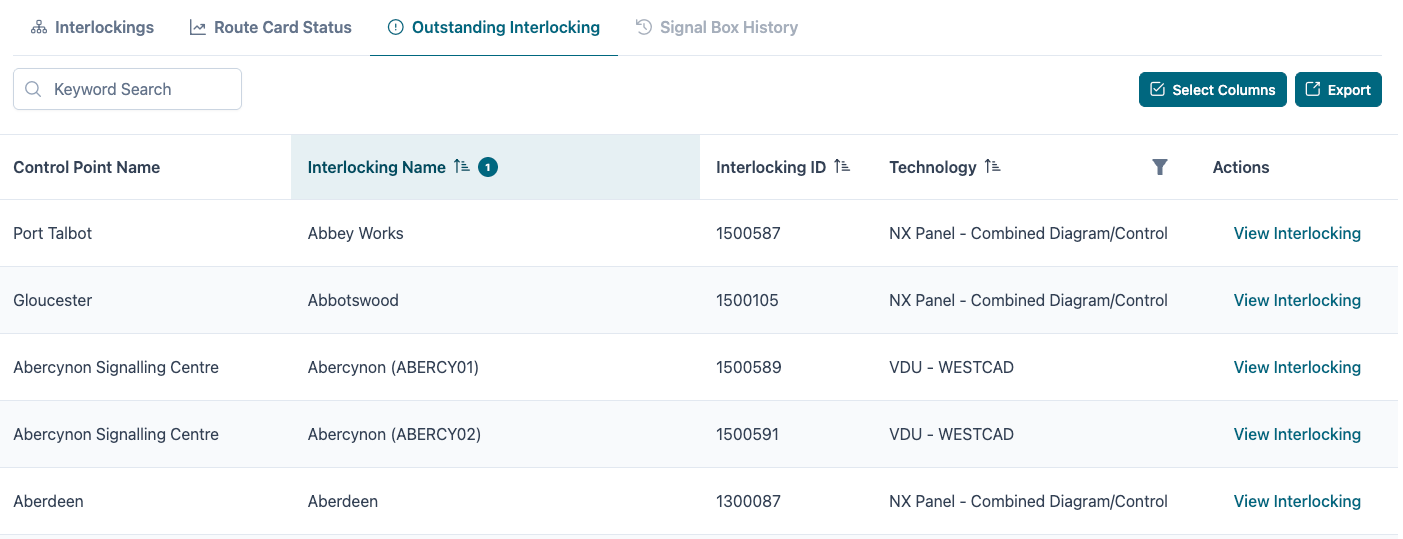Open the Route Card Status tab

tap(282, 27)
